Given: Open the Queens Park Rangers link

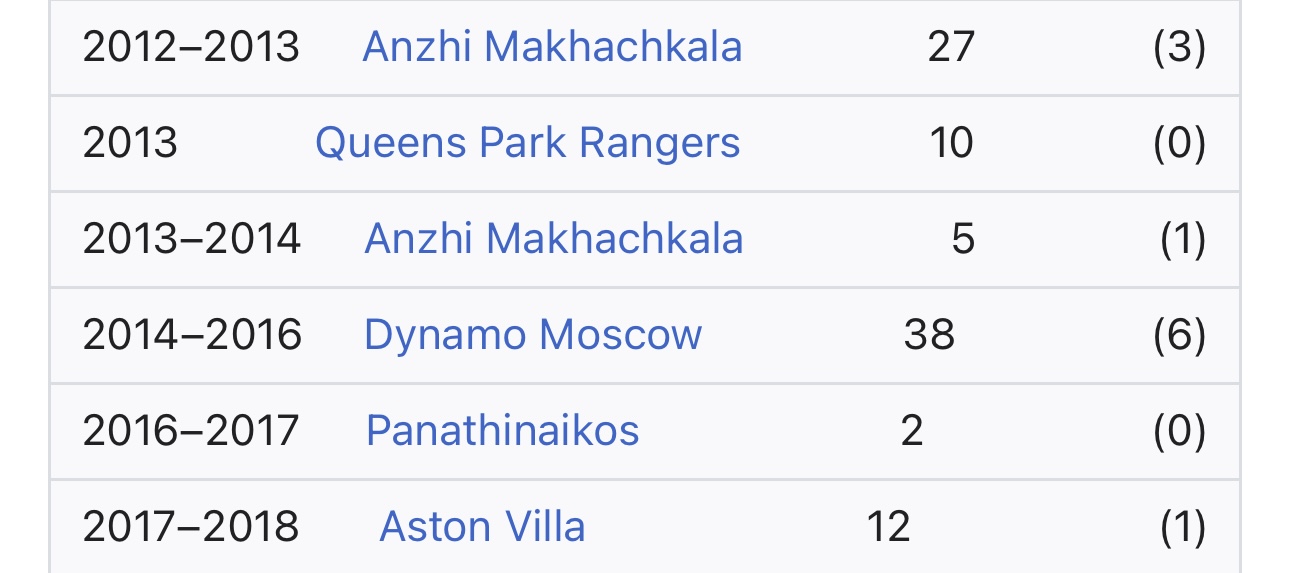Looking at the screenshot, I should tap(527, 144).
